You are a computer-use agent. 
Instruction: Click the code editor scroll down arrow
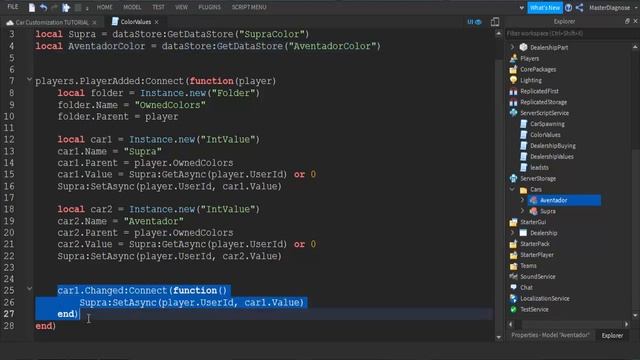(x=498, y=337)
